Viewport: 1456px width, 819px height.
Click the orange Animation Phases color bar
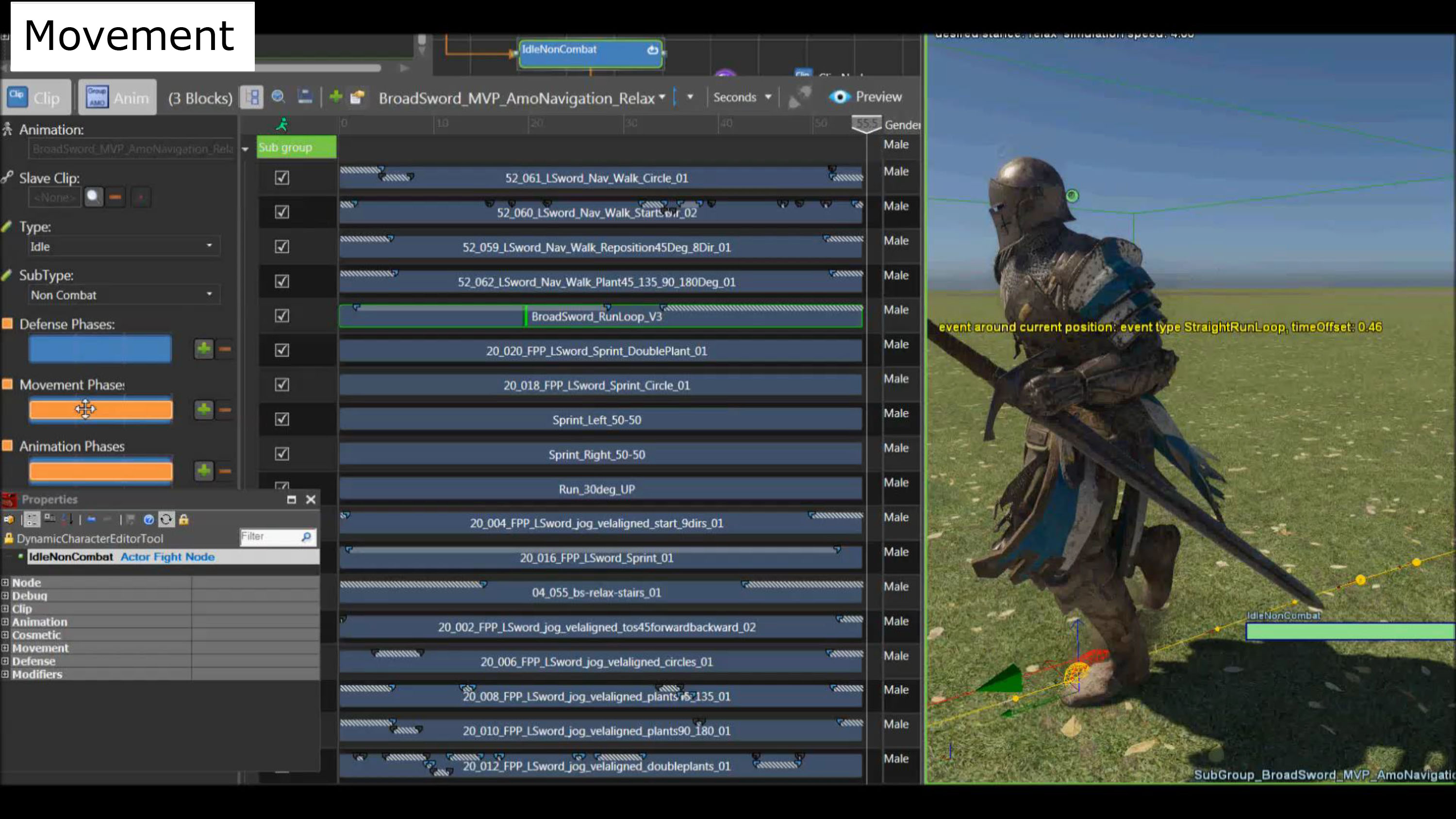pos(100,471)
